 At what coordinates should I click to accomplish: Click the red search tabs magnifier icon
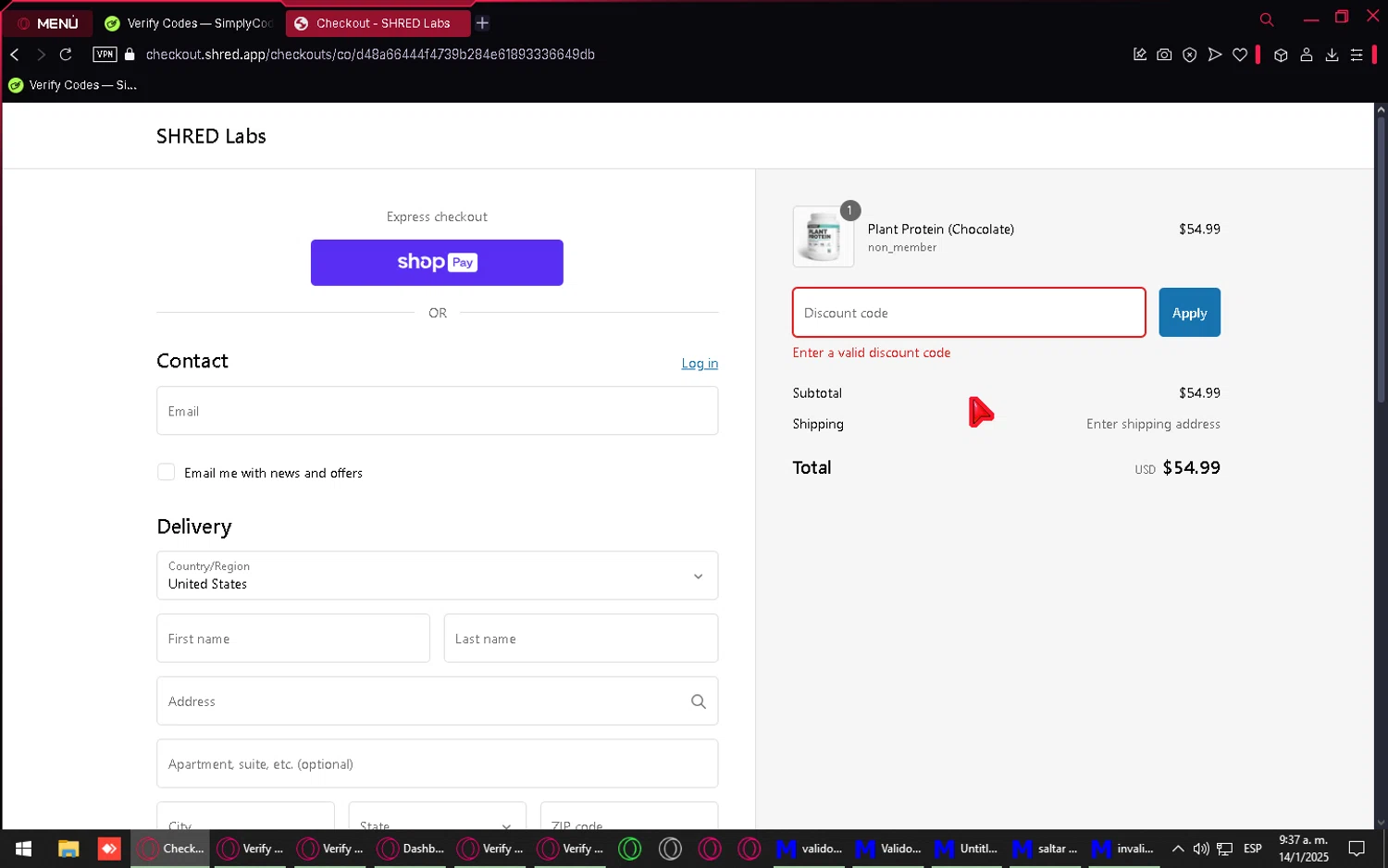coord(1267,19)
